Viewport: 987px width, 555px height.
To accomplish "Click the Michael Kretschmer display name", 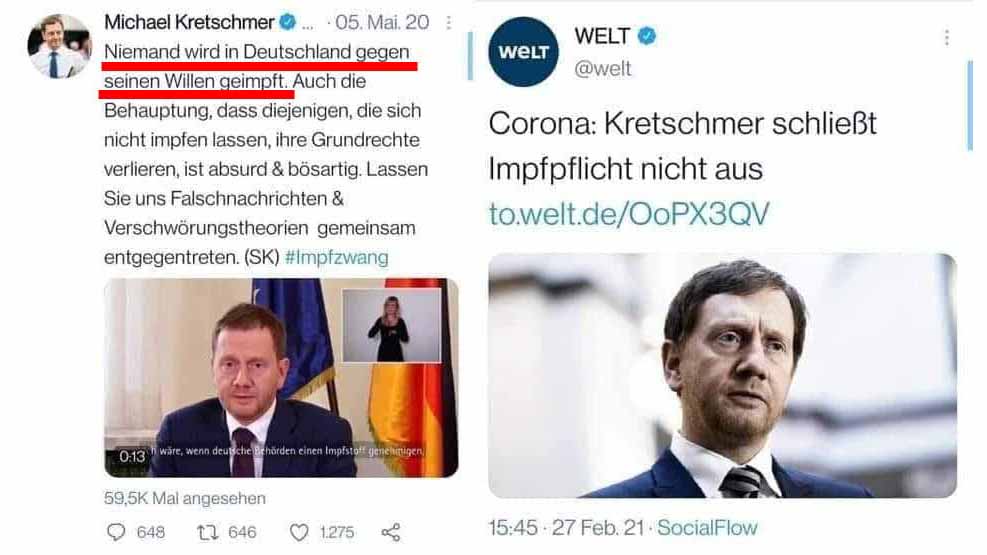I will click(189, 22).
